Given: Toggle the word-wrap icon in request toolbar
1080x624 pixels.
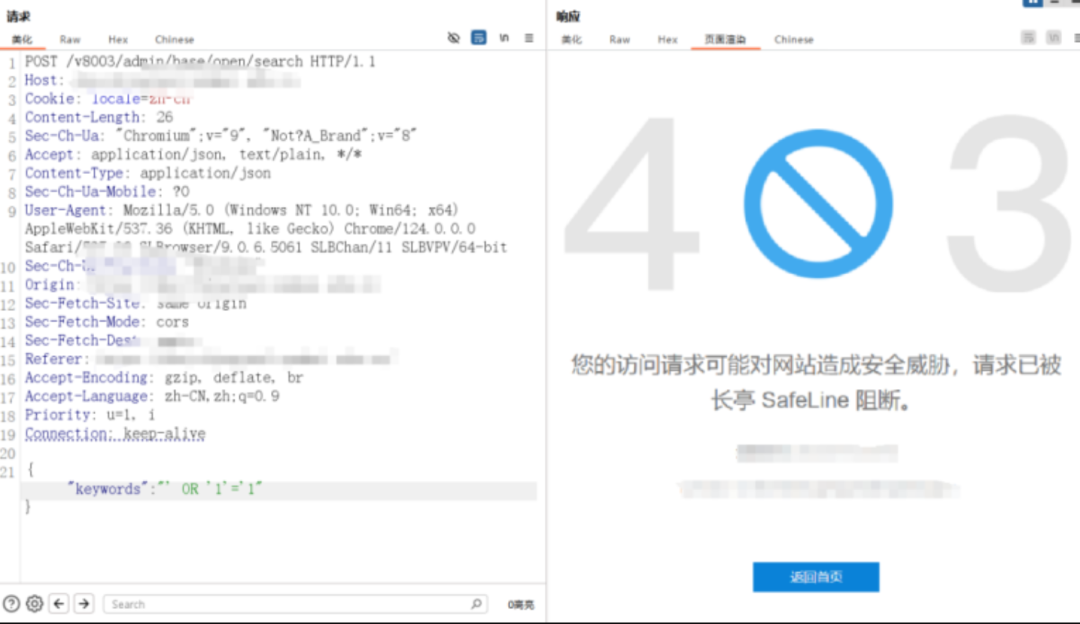Looking at the screenshot, I should pos(479,38).
